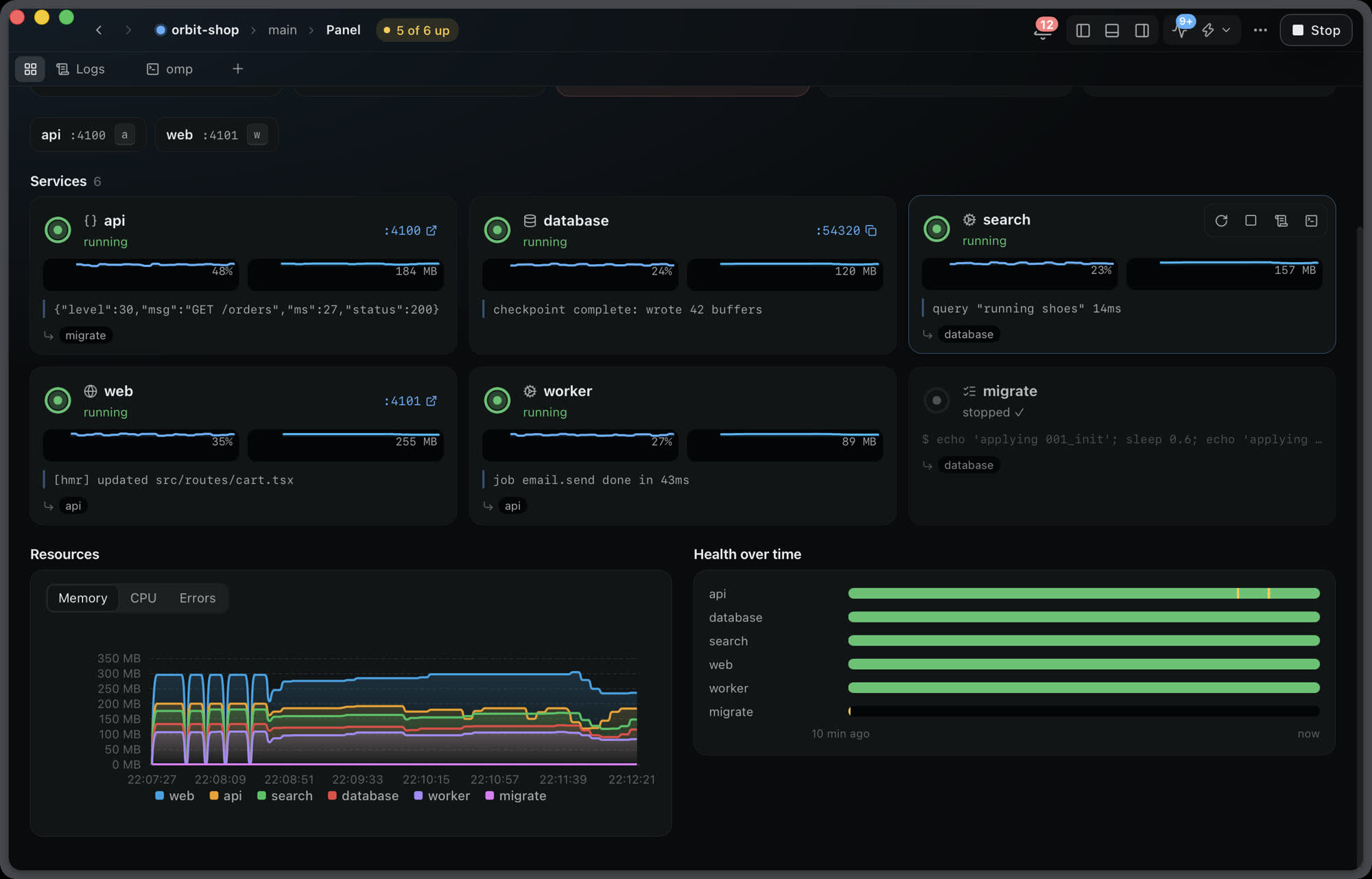1372x879 pixels.
Task: Click the migrate service stopped indicator
Action: pos(936,400)
